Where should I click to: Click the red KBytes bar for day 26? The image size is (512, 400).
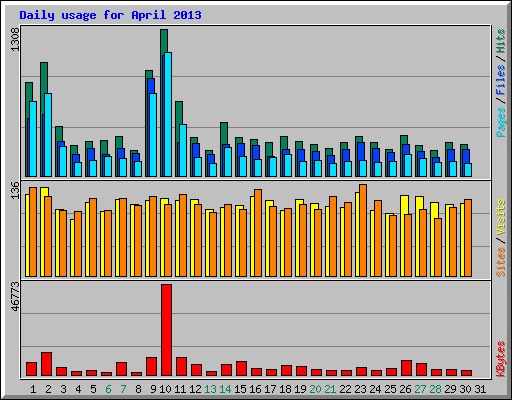pyautogui.click(x=406, y=368)
